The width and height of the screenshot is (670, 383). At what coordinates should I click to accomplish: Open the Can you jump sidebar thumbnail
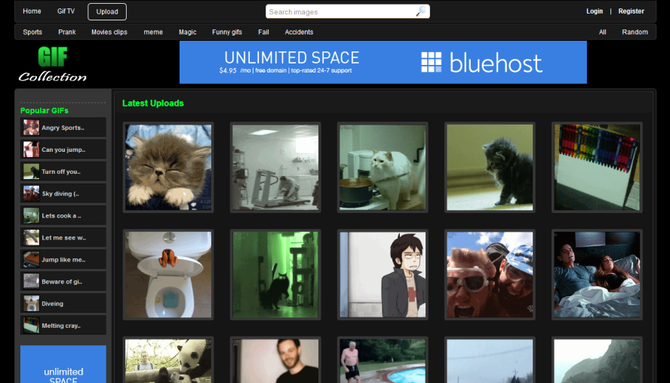(31, 150)
